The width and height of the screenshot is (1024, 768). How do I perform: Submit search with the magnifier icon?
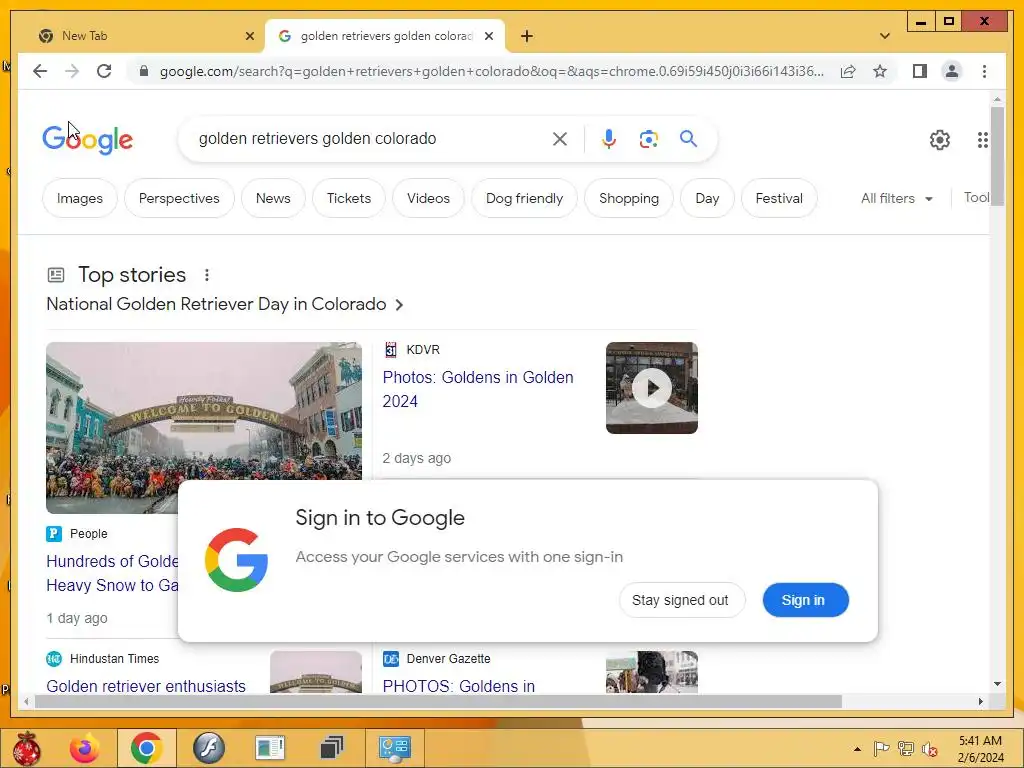point(688,138)
